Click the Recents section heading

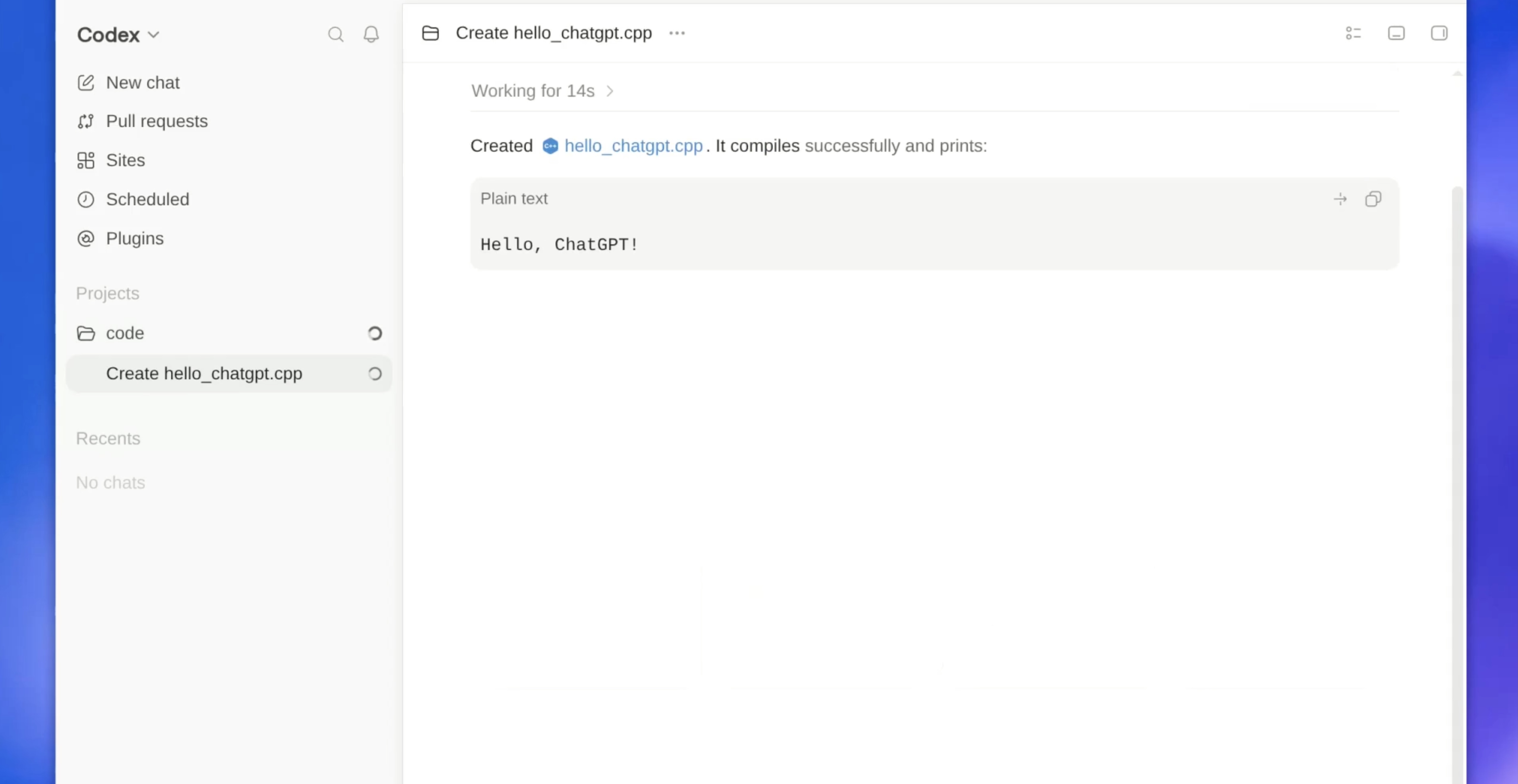coord(109,439)
